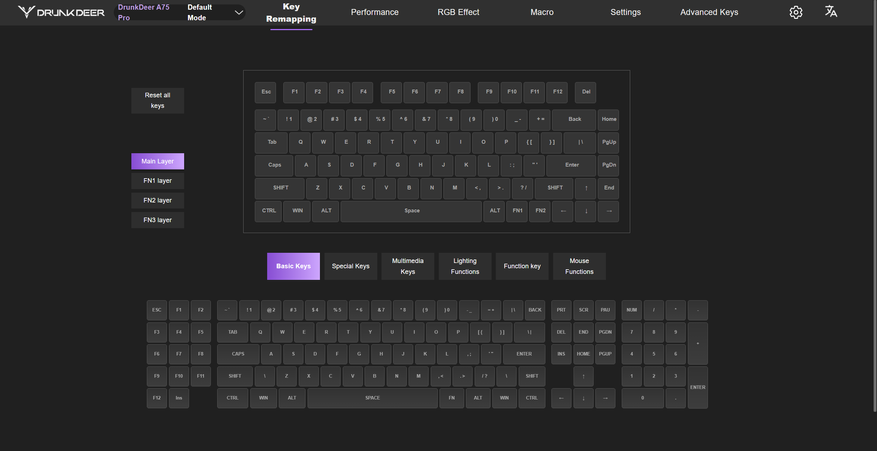Open the RGB Effect tab

click(x=458, y=12)
